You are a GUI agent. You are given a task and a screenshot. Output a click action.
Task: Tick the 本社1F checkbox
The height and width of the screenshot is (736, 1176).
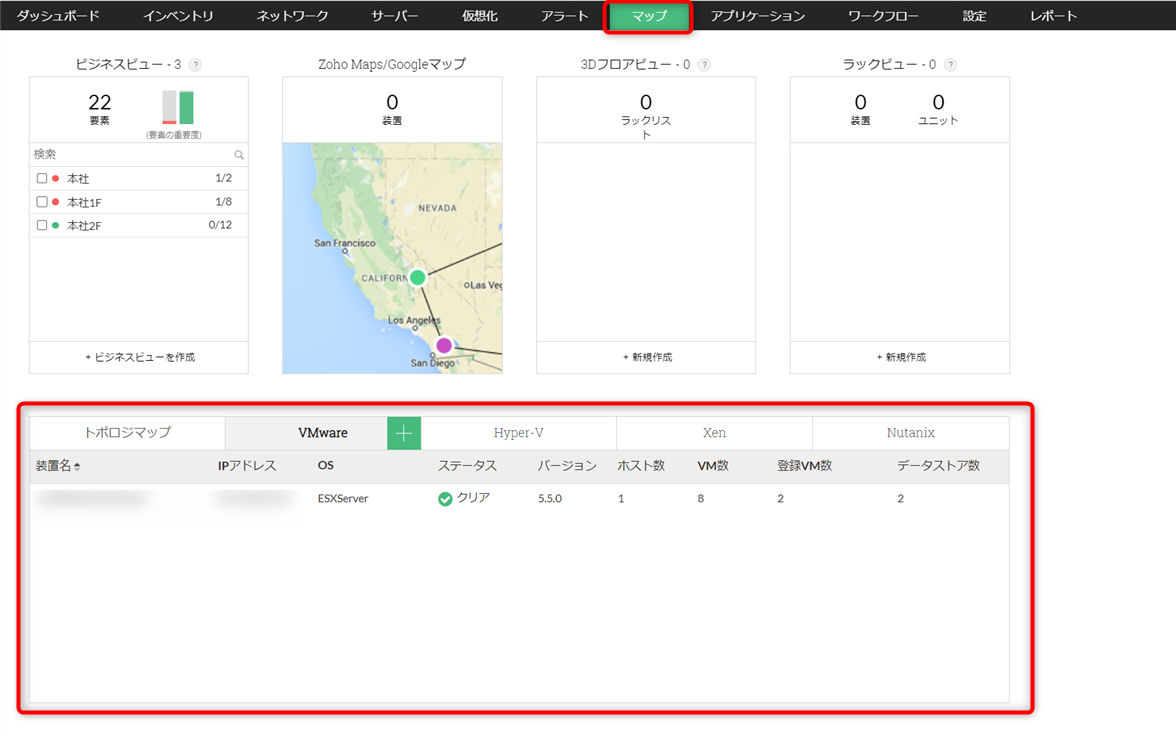pos(42,202)
